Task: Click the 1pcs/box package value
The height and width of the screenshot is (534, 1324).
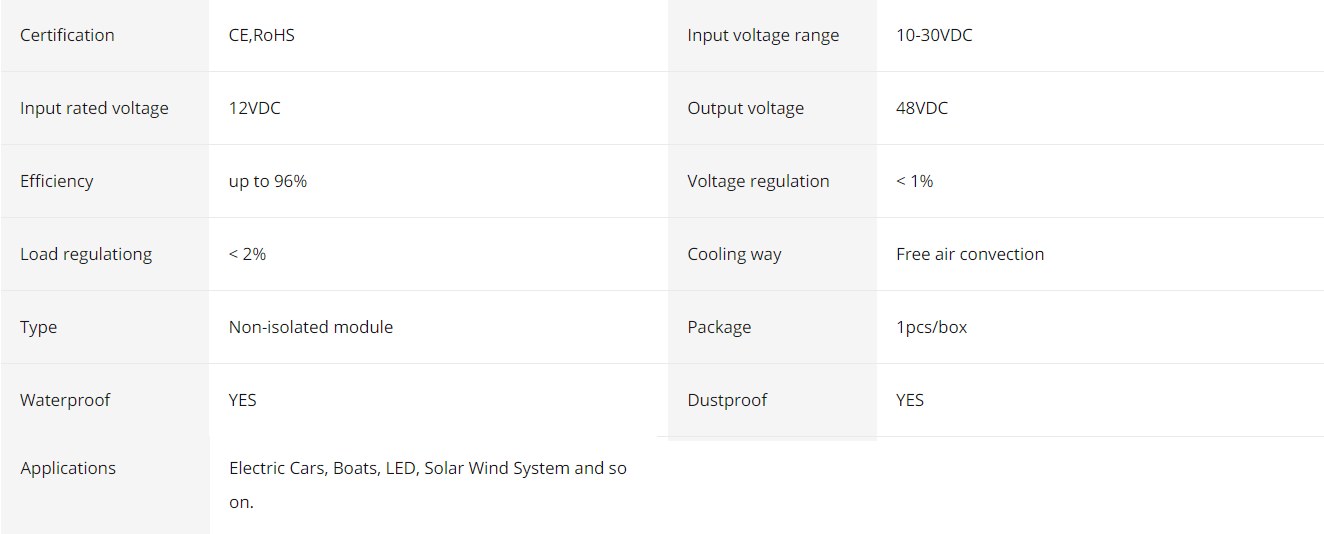Action: point(931,327)
